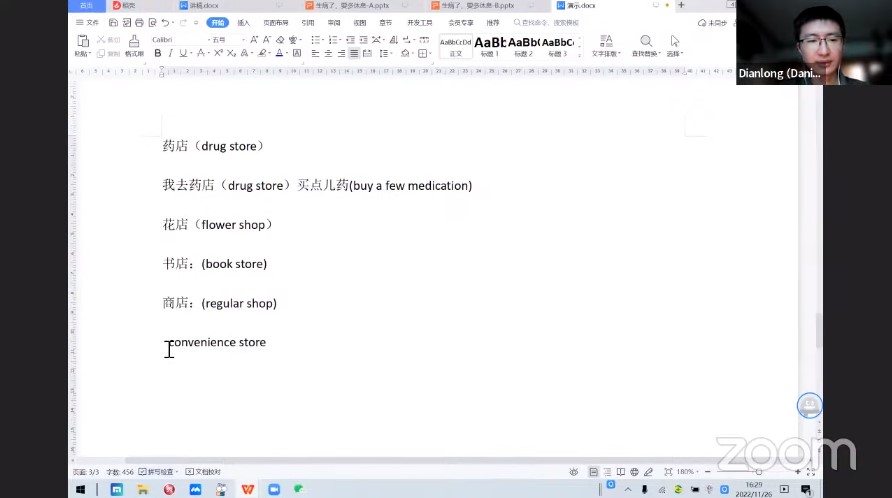Switch to reading view in status bar
The image size is (892, 498).
pos(621,472)
